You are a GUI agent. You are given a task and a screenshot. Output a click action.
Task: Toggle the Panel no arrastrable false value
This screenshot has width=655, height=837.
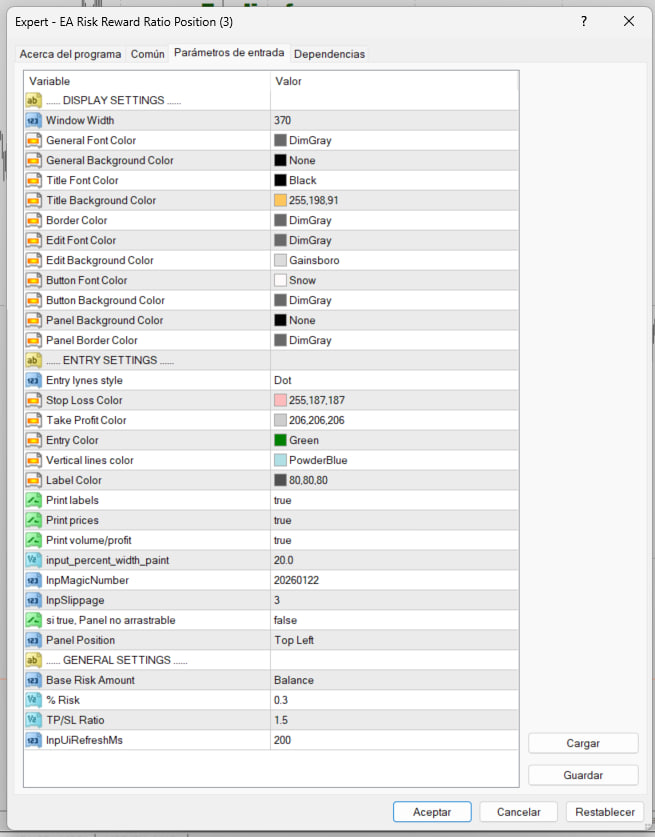[285, 620]
